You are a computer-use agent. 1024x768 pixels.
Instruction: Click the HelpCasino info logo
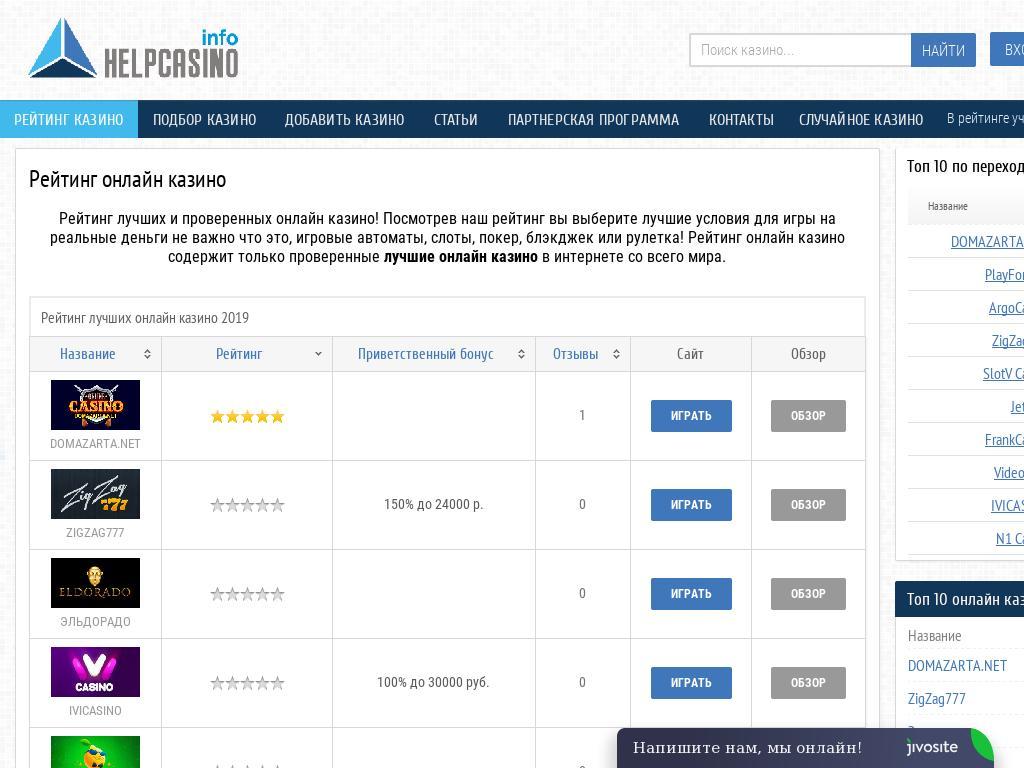click(133, 48)
